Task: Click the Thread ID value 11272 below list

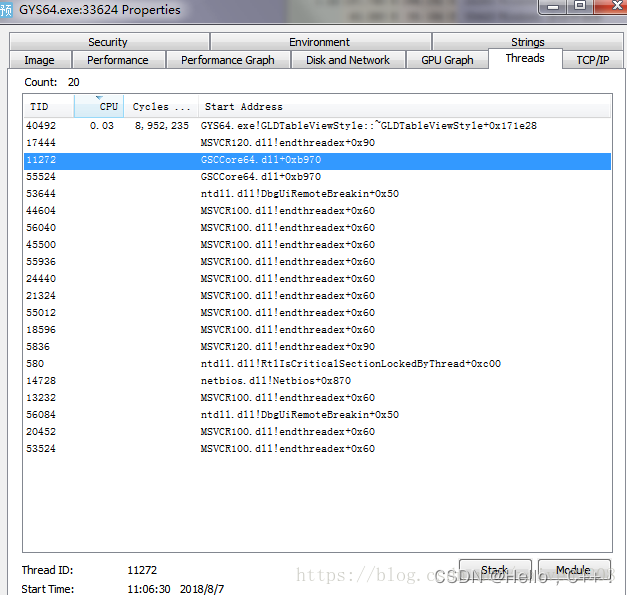Action: coord(142,570)
